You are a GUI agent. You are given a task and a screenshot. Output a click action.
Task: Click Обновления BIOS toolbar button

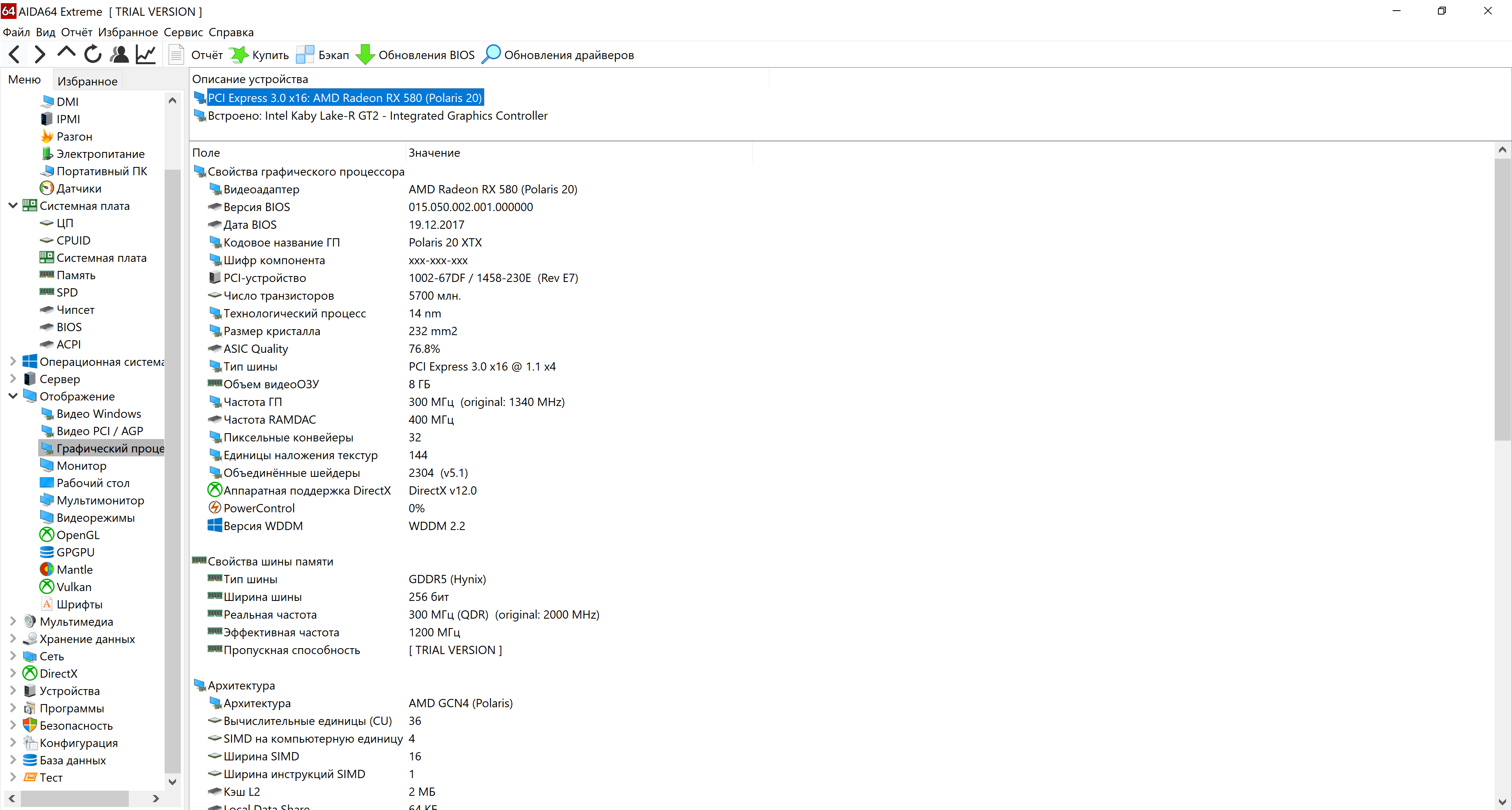coord(415,55)
